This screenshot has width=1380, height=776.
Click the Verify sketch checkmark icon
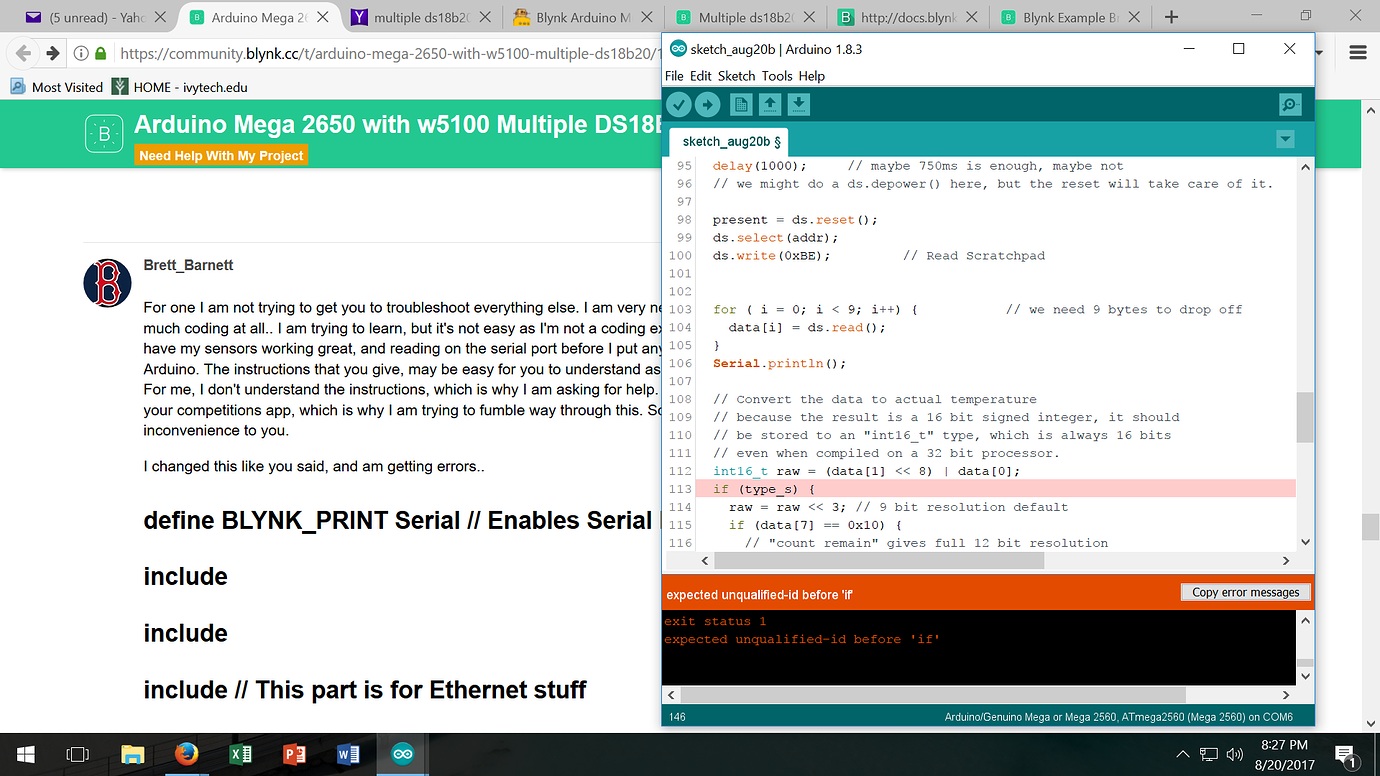679,104
